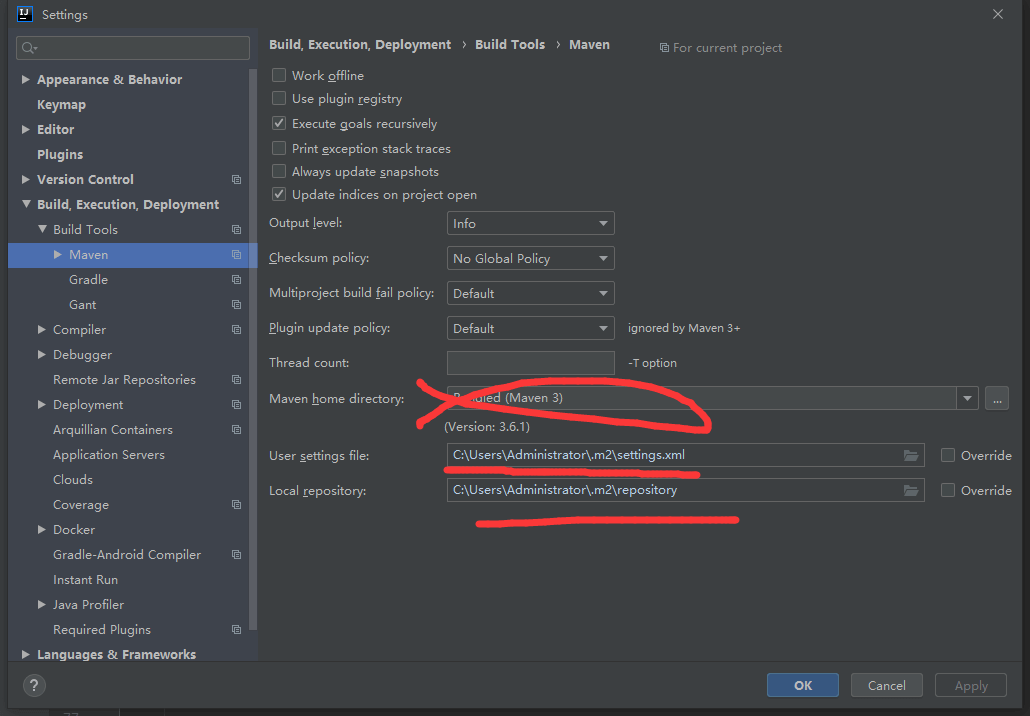Viewport: 1030px width, 716px height.
Task: Click project-level icon beside Required Plugins
Action: coord(236,630)
